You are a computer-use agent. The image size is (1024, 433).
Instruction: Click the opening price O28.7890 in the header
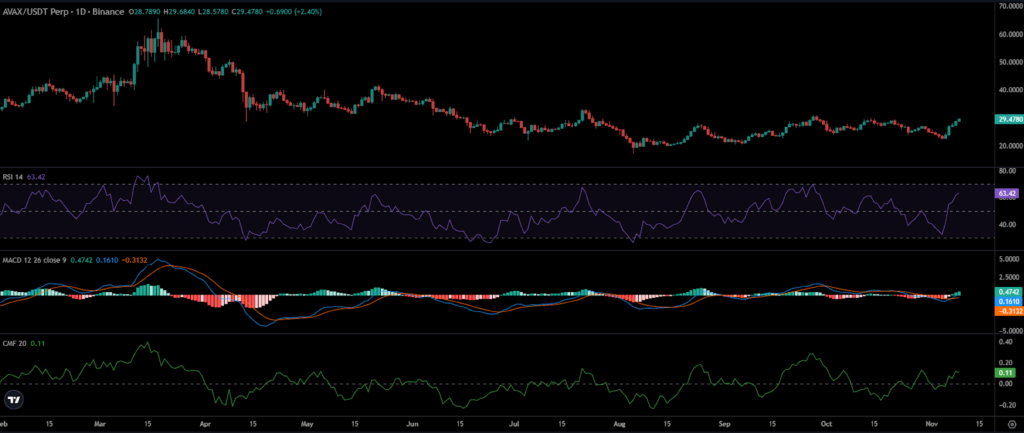(x=146, y=12)
